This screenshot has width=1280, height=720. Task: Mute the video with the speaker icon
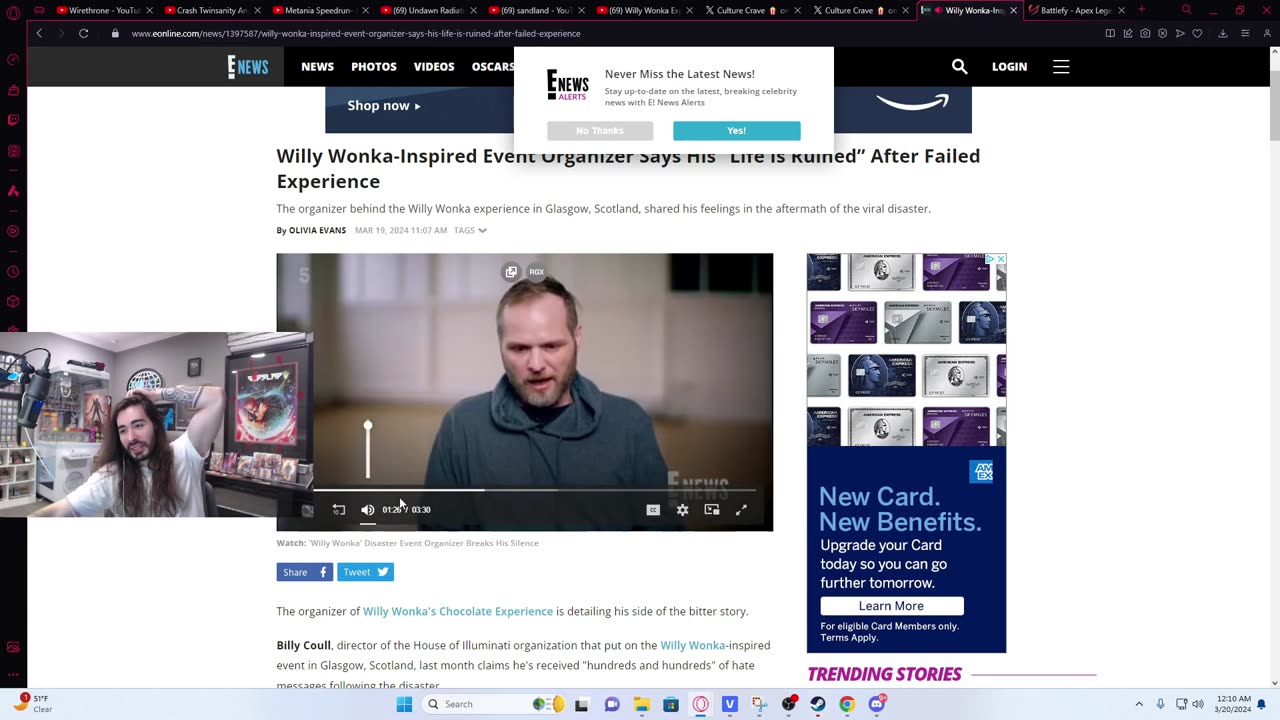coord(367,510)
